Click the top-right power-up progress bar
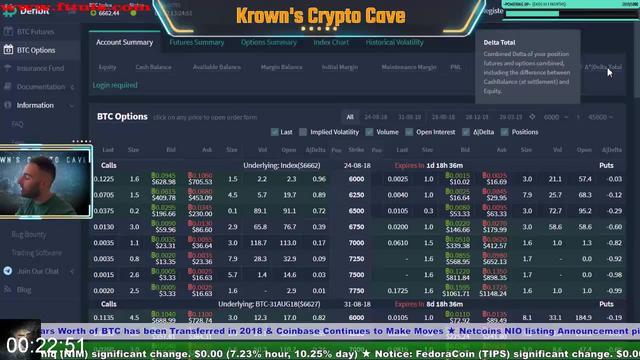This screenshot has width=640, height=360. point(571,13)
